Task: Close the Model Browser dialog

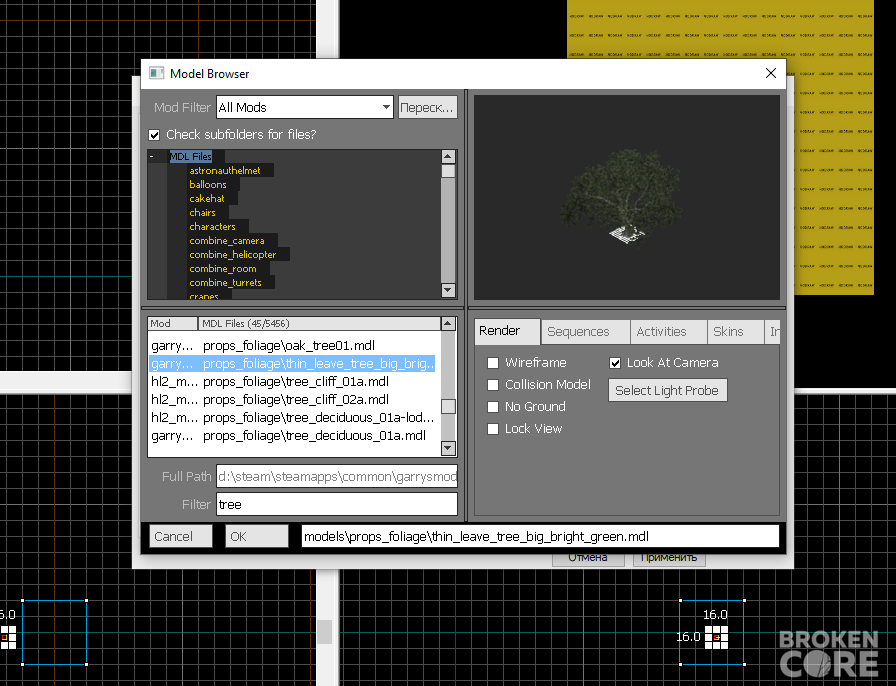Action: (770, 73)
